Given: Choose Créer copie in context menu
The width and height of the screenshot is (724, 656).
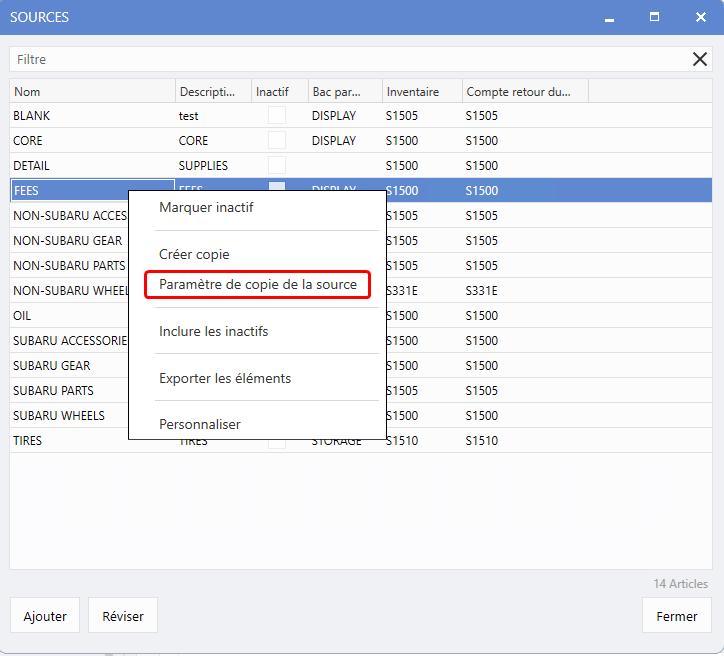Looking at the screenshot, I should [194, 255].
